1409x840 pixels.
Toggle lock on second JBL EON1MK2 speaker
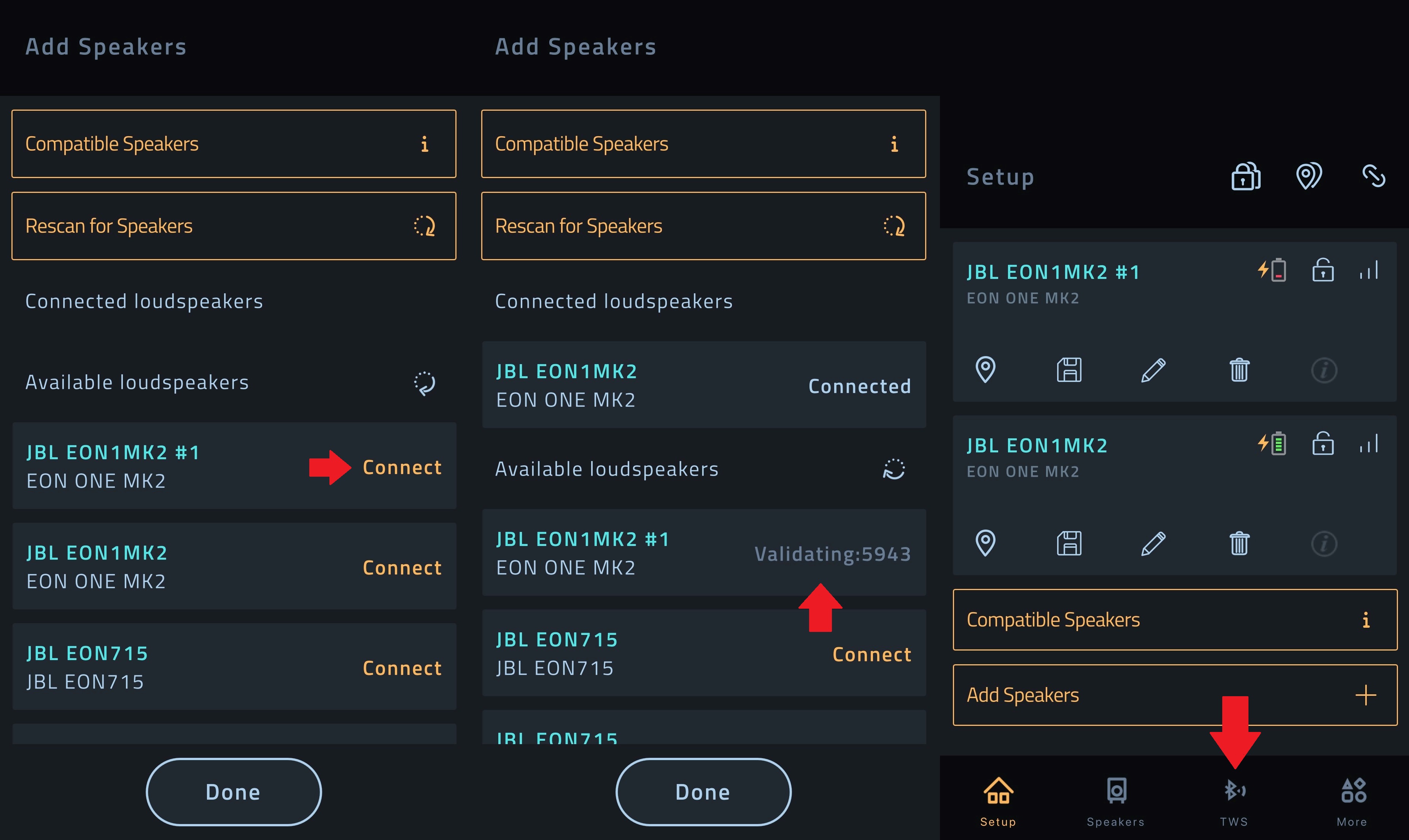[1323, 444]
